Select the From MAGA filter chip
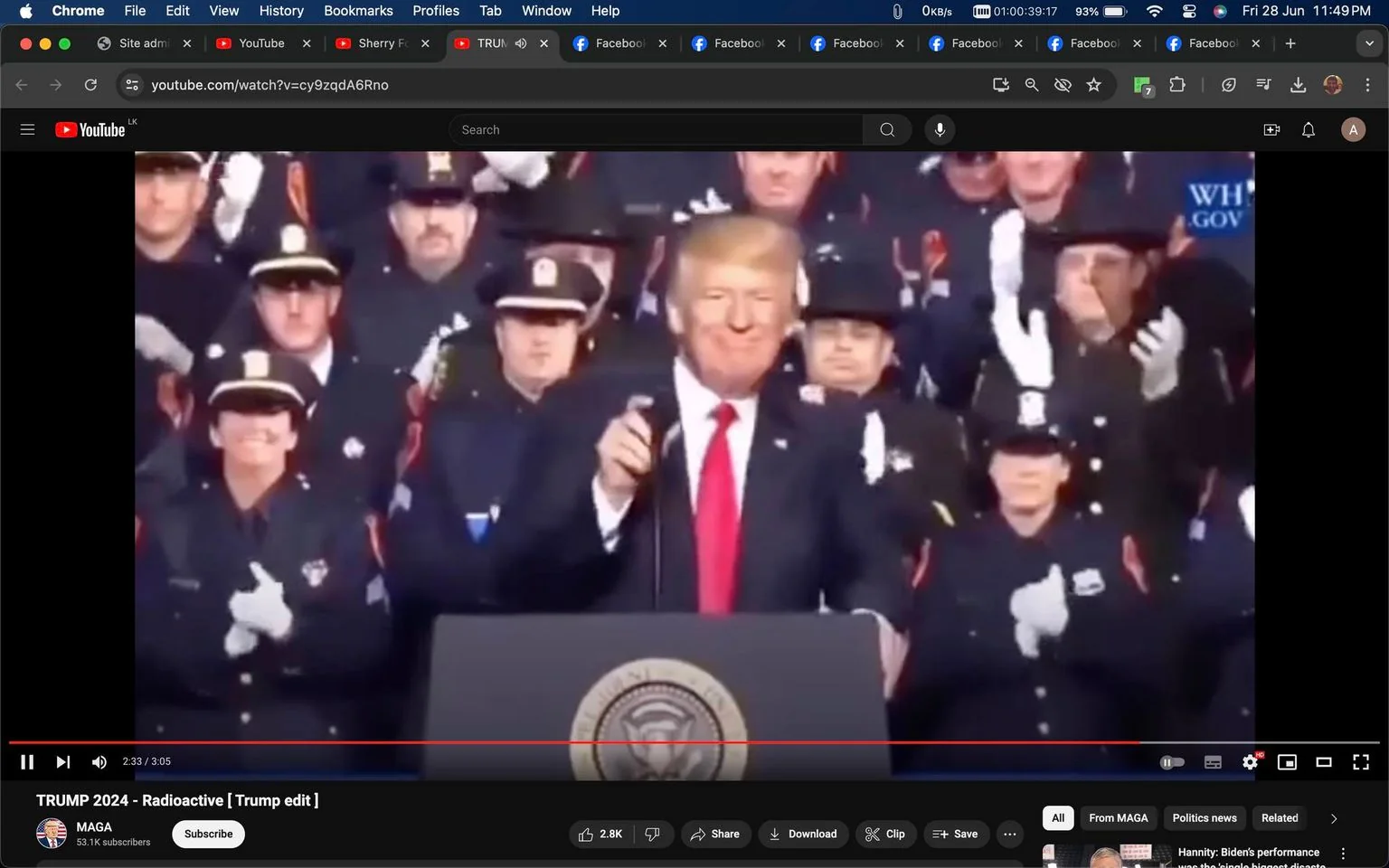The width and height of the screenshot is (1389, 868). pyautogui.click(x=1118, y=818)
